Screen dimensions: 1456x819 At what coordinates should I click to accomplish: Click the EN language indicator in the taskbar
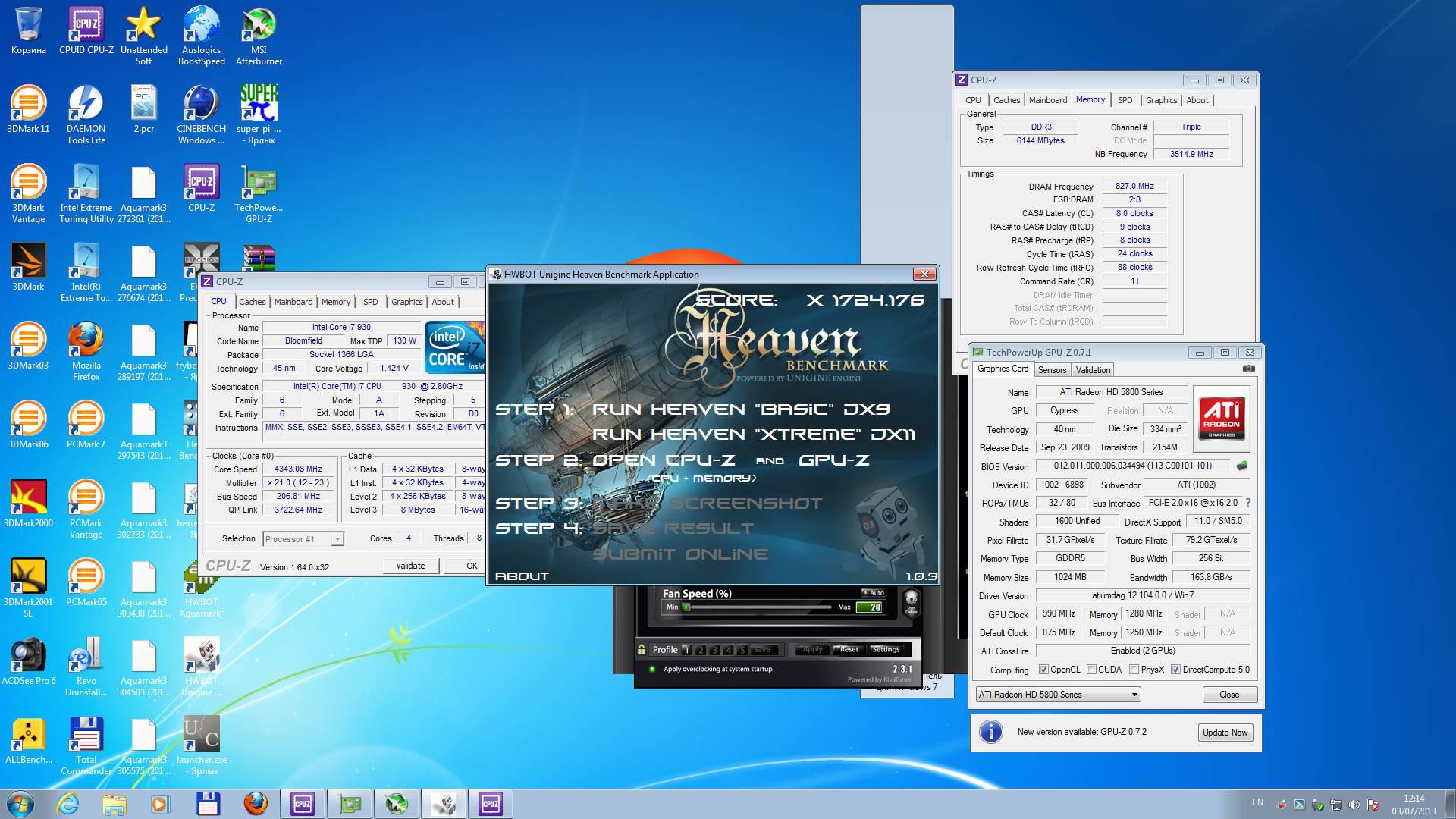1257,802
